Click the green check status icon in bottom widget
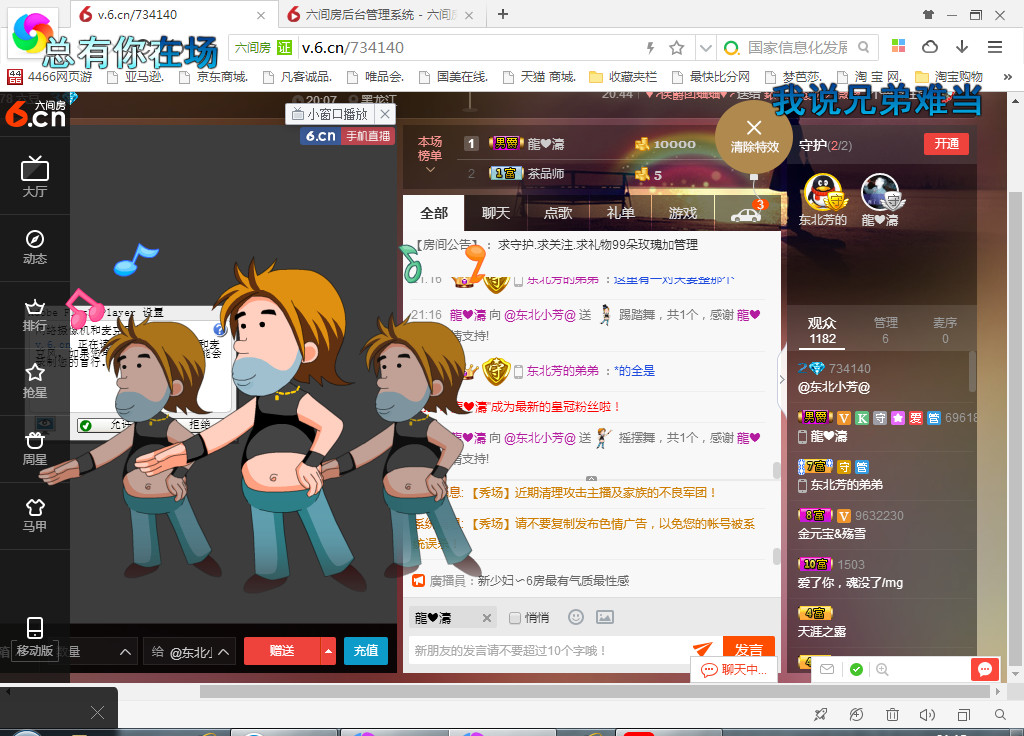1024x736 pixels. point(856,669)
